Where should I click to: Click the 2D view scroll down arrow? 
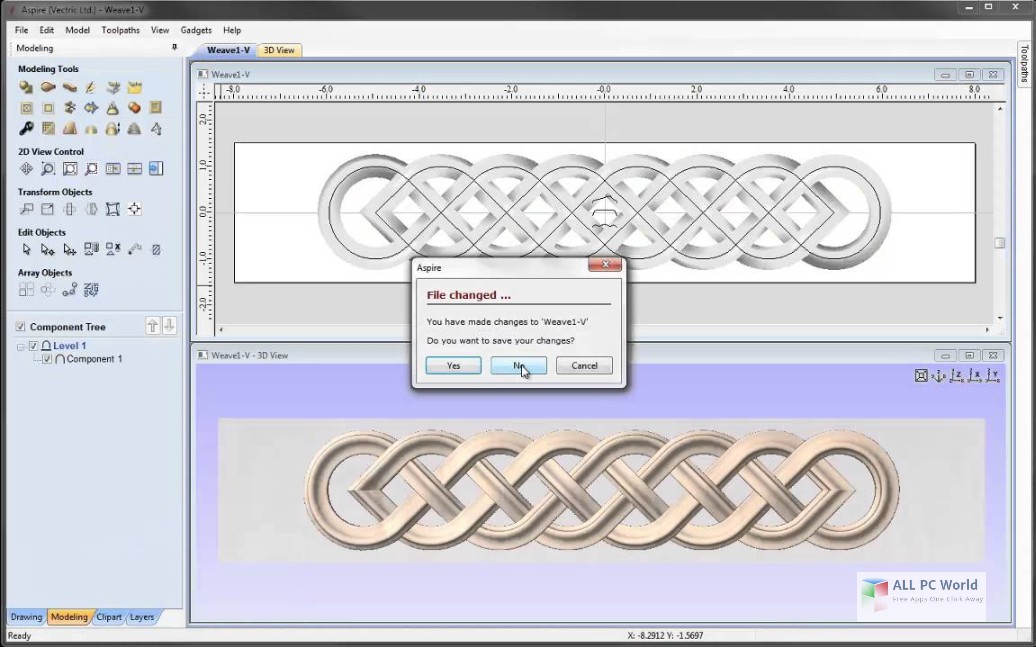click(1000, 318)
